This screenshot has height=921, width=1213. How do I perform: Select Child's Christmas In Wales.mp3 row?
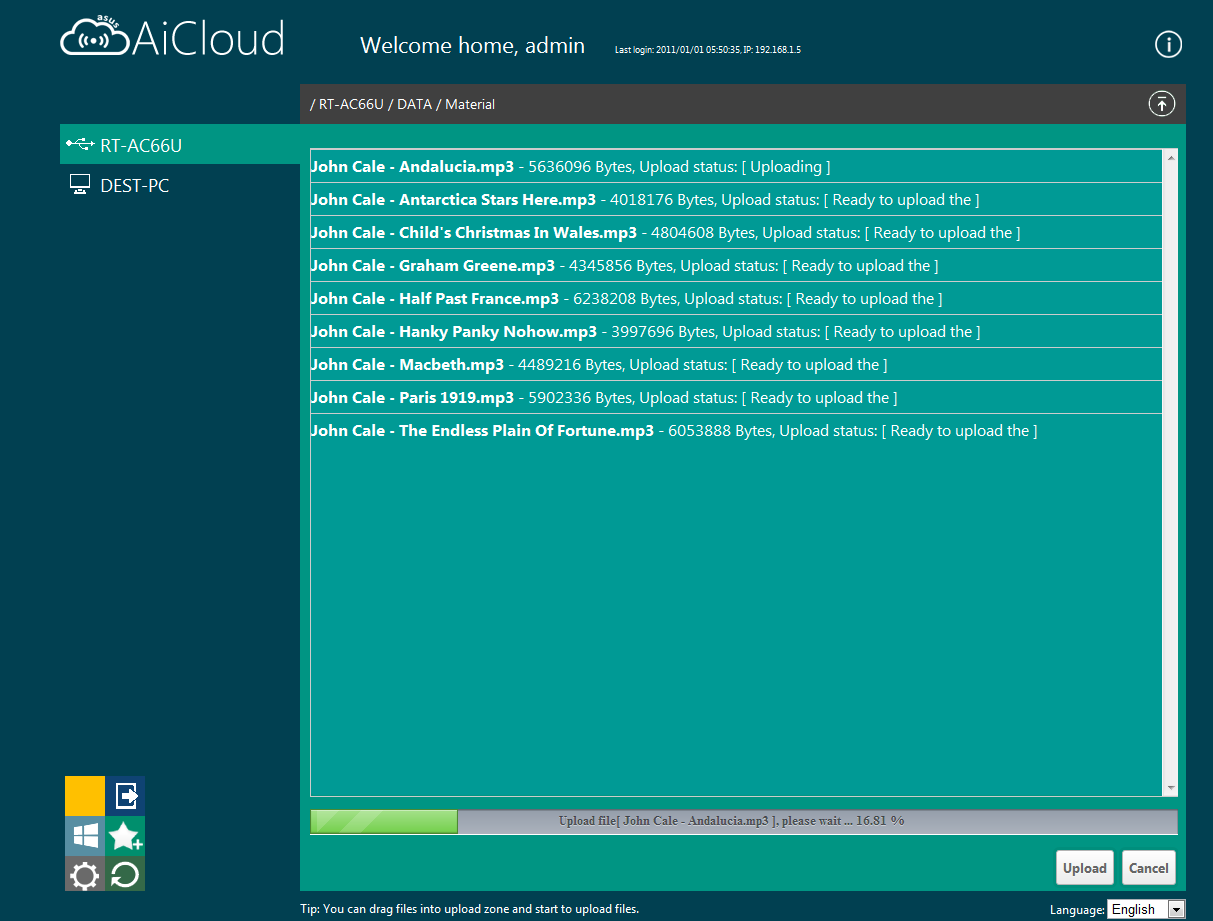pos(736,232)
